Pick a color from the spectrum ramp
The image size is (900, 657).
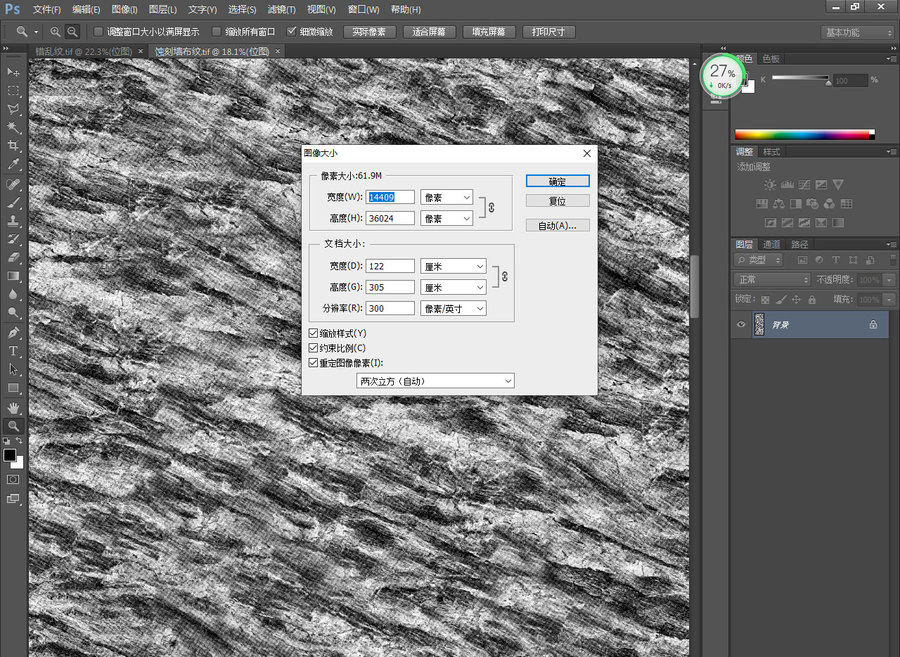point(805,135)
